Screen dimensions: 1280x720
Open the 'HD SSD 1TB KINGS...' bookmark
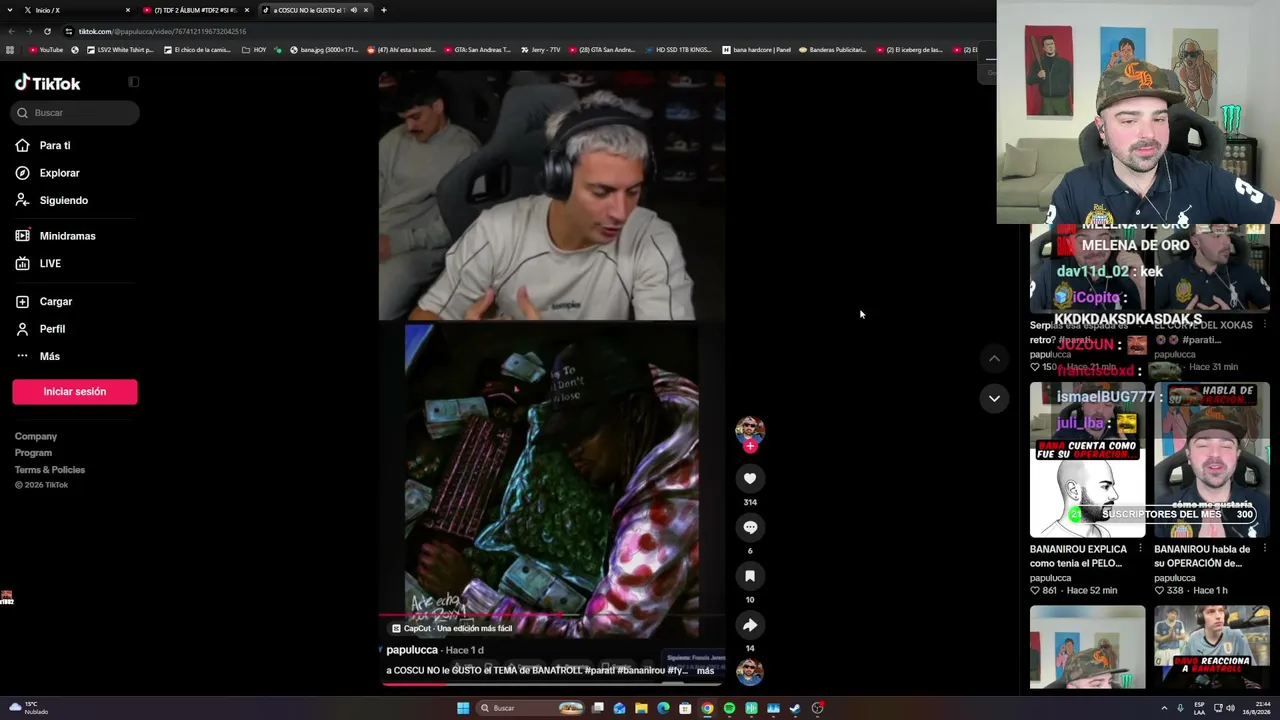click(x=678, y=50)
